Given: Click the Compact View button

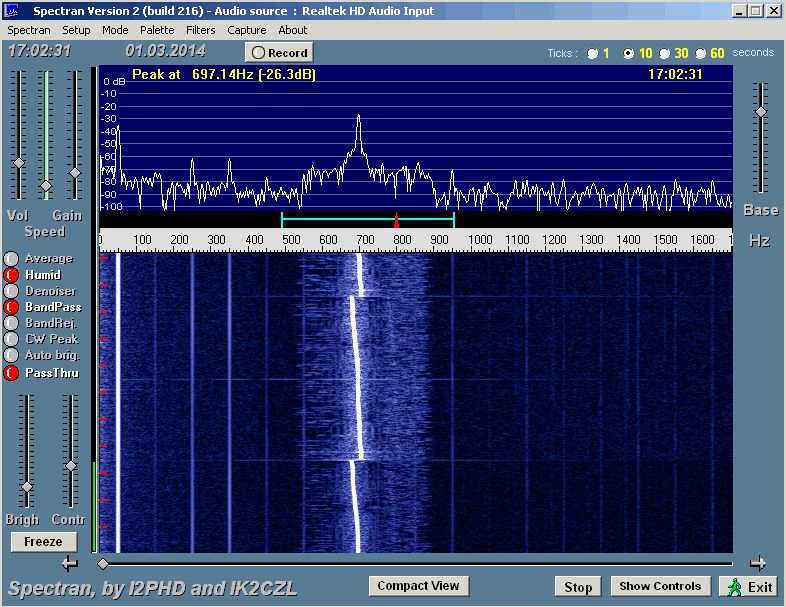Looking at the screenshot, I should point(419,586).
